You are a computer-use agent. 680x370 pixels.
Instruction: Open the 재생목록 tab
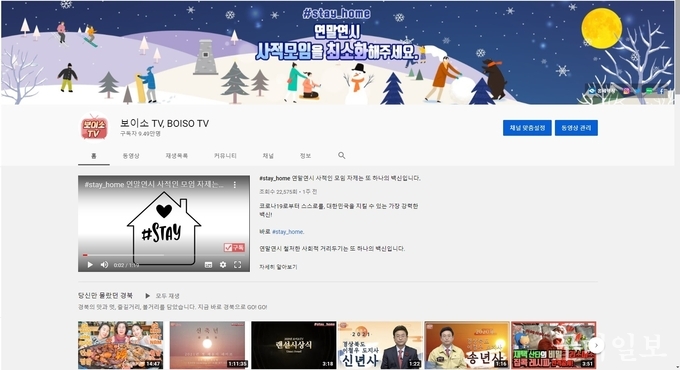click(x=177, y=155)
